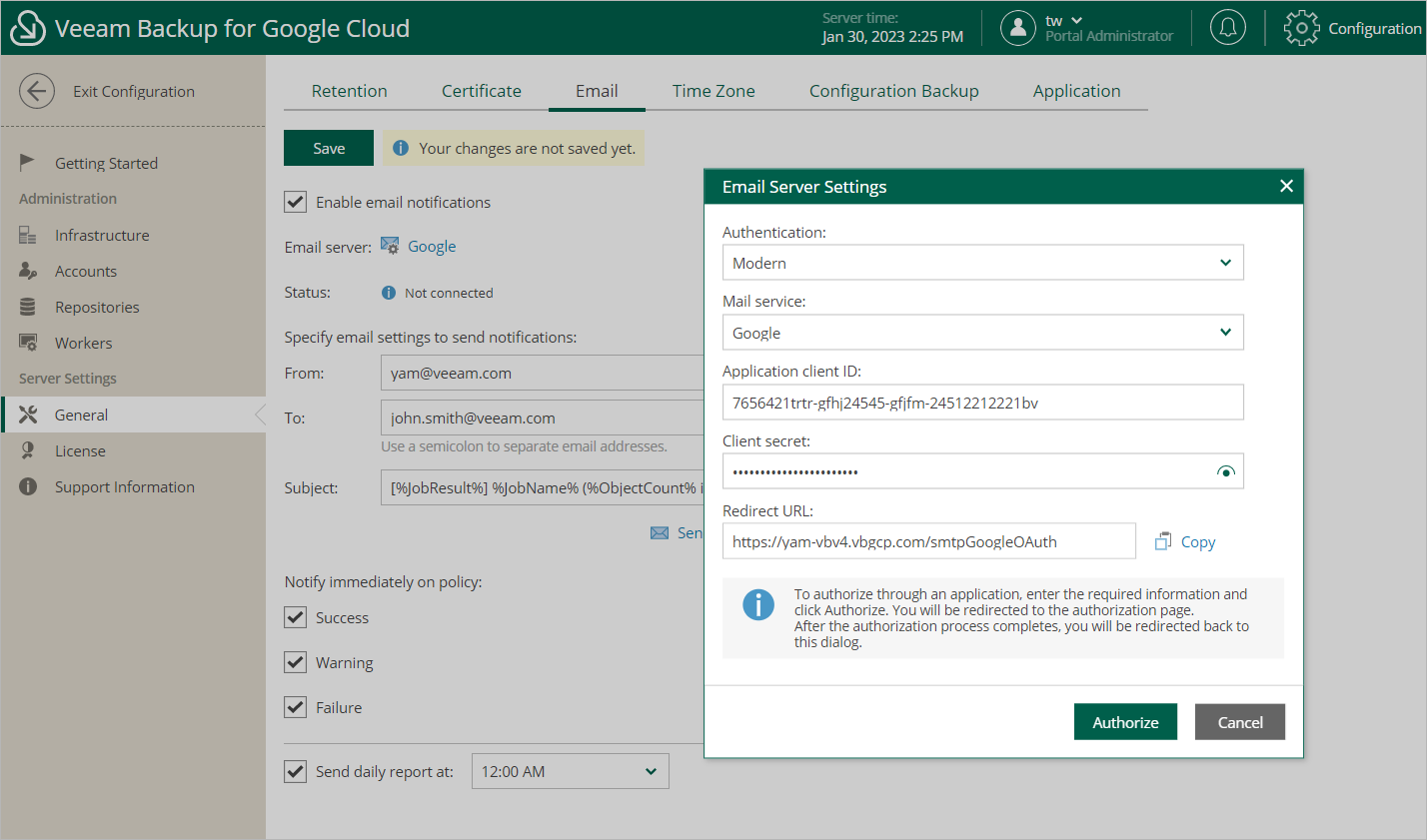
Task: Disable the Enable email notifications checkbox
Action: [296, 202]
